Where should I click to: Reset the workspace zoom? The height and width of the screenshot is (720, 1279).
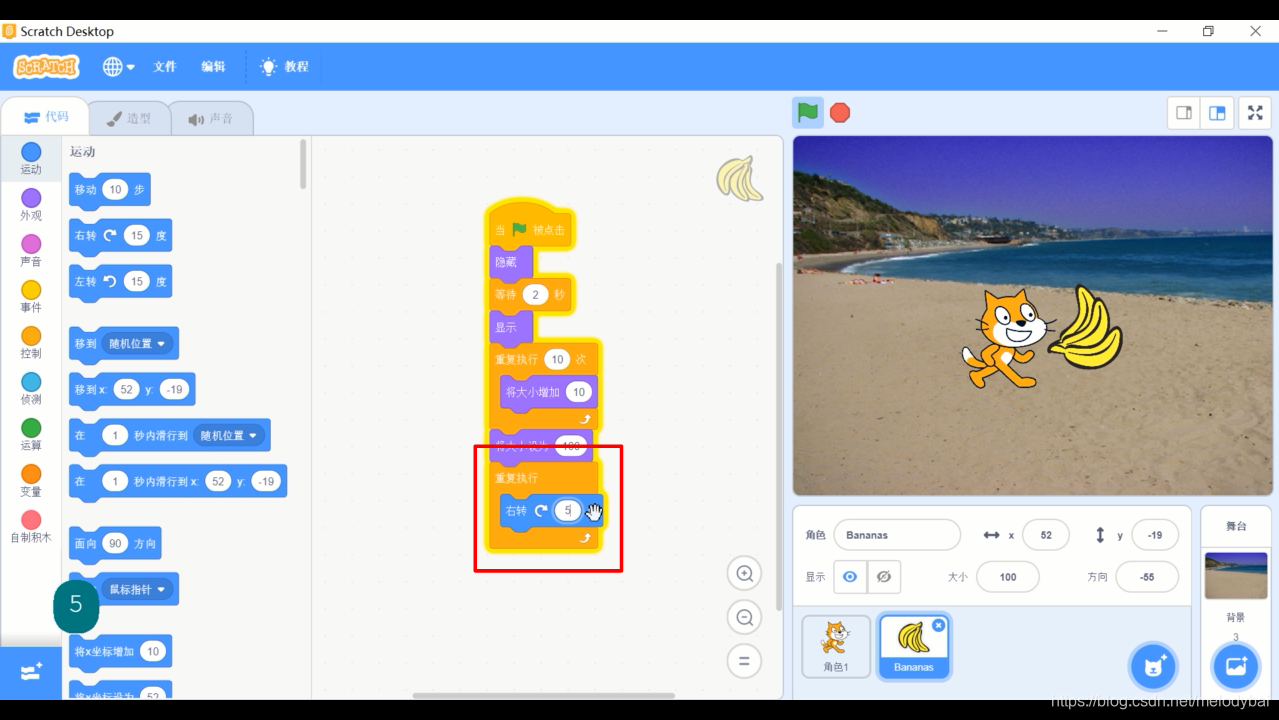pos(744,661)
